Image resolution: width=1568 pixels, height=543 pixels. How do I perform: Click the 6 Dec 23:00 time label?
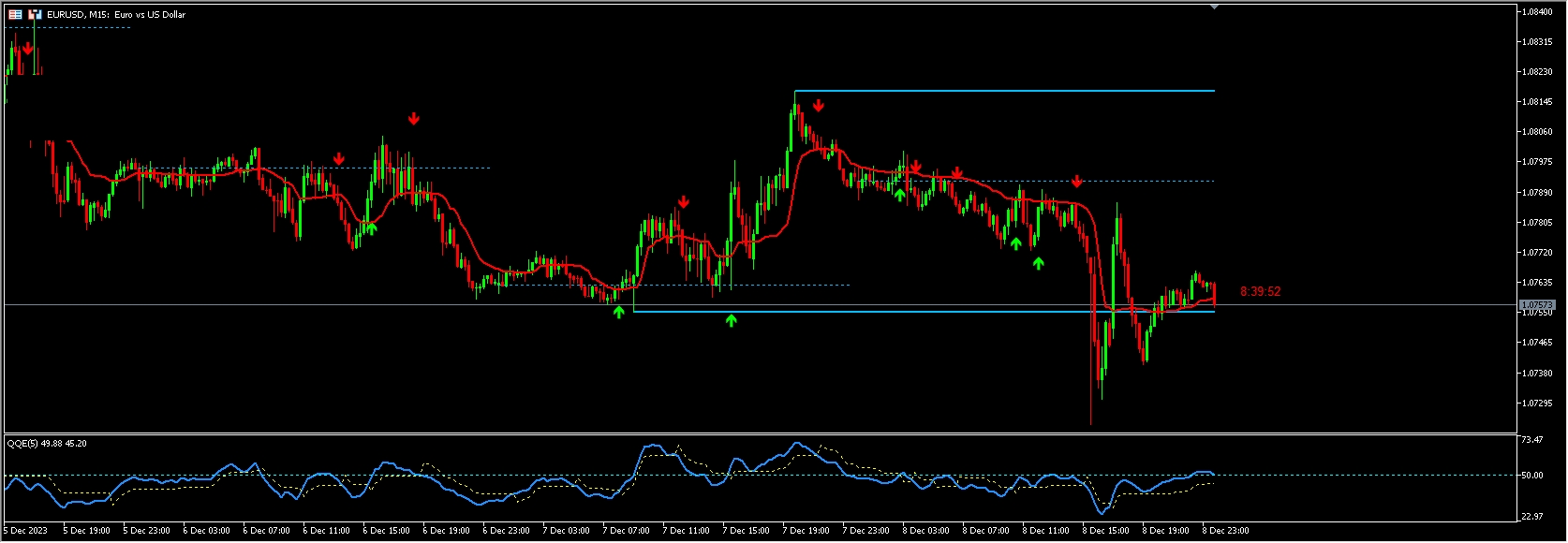[507, 531]
